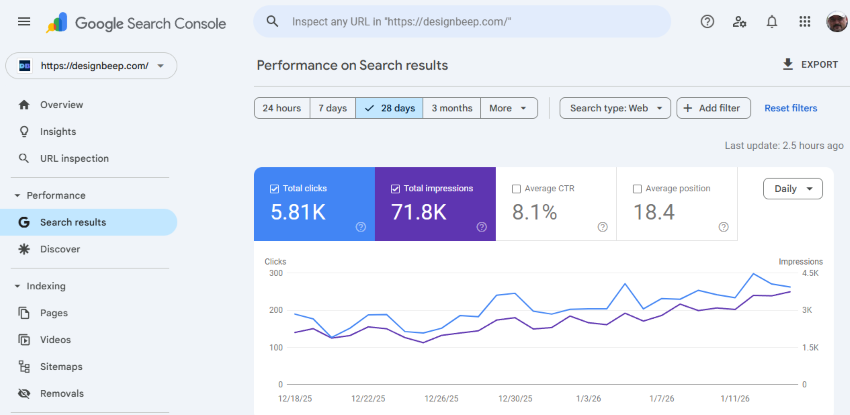Uncheck the Total clicks checkbox
This screenshot has height=415, width=850.
coord(275,188)
